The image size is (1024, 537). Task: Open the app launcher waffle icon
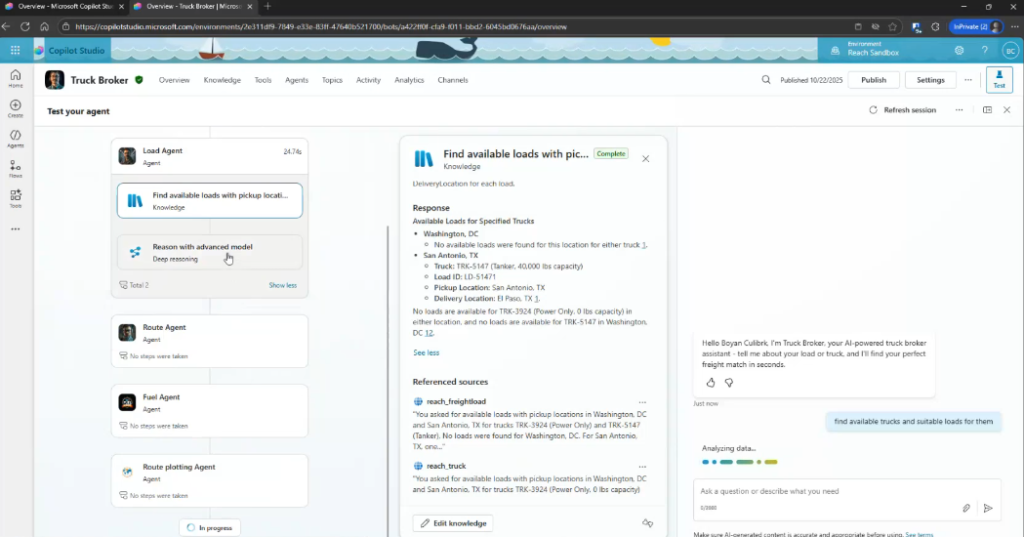pos(15,50)
